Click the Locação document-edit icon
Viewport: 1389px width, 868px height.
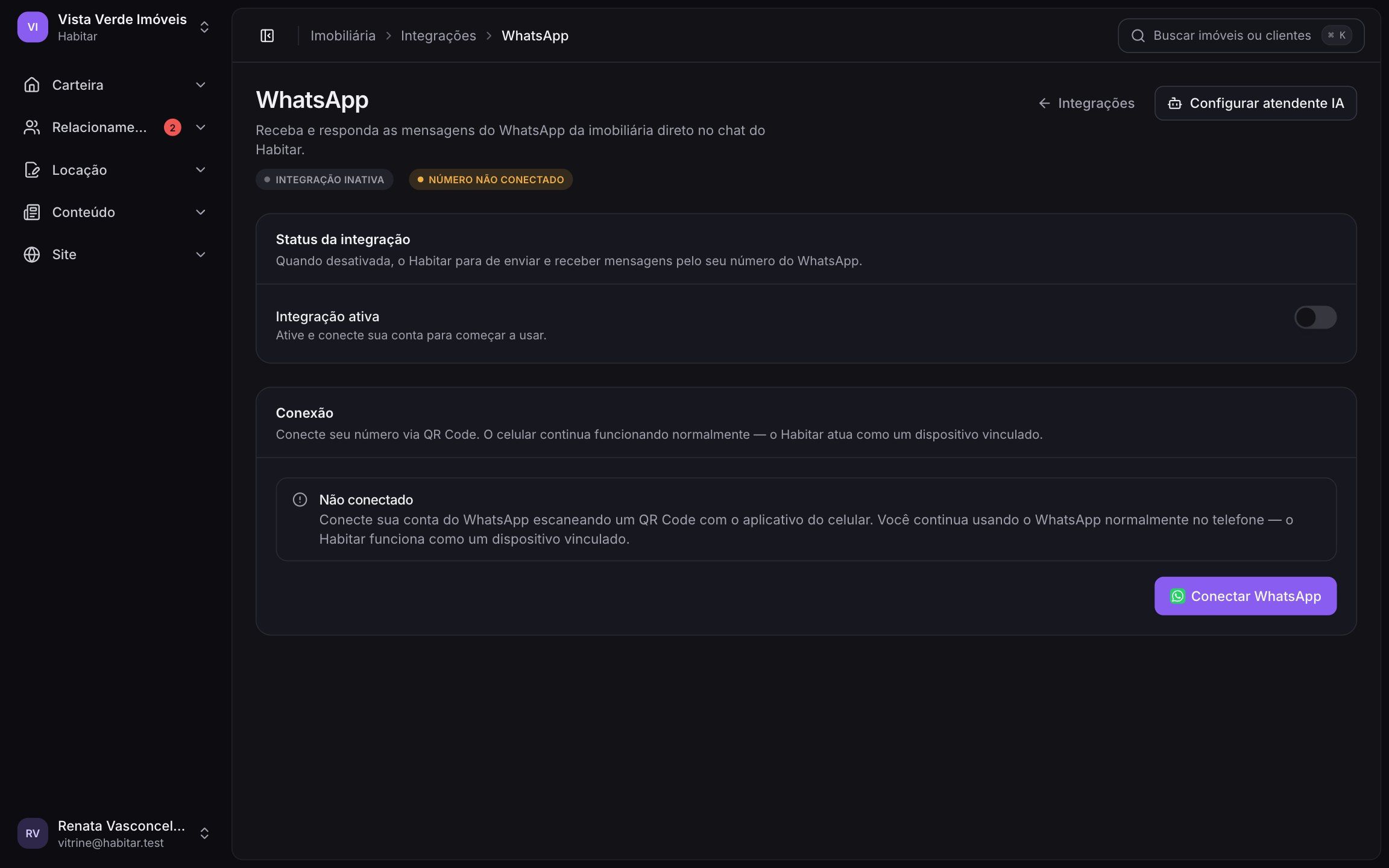32,170
